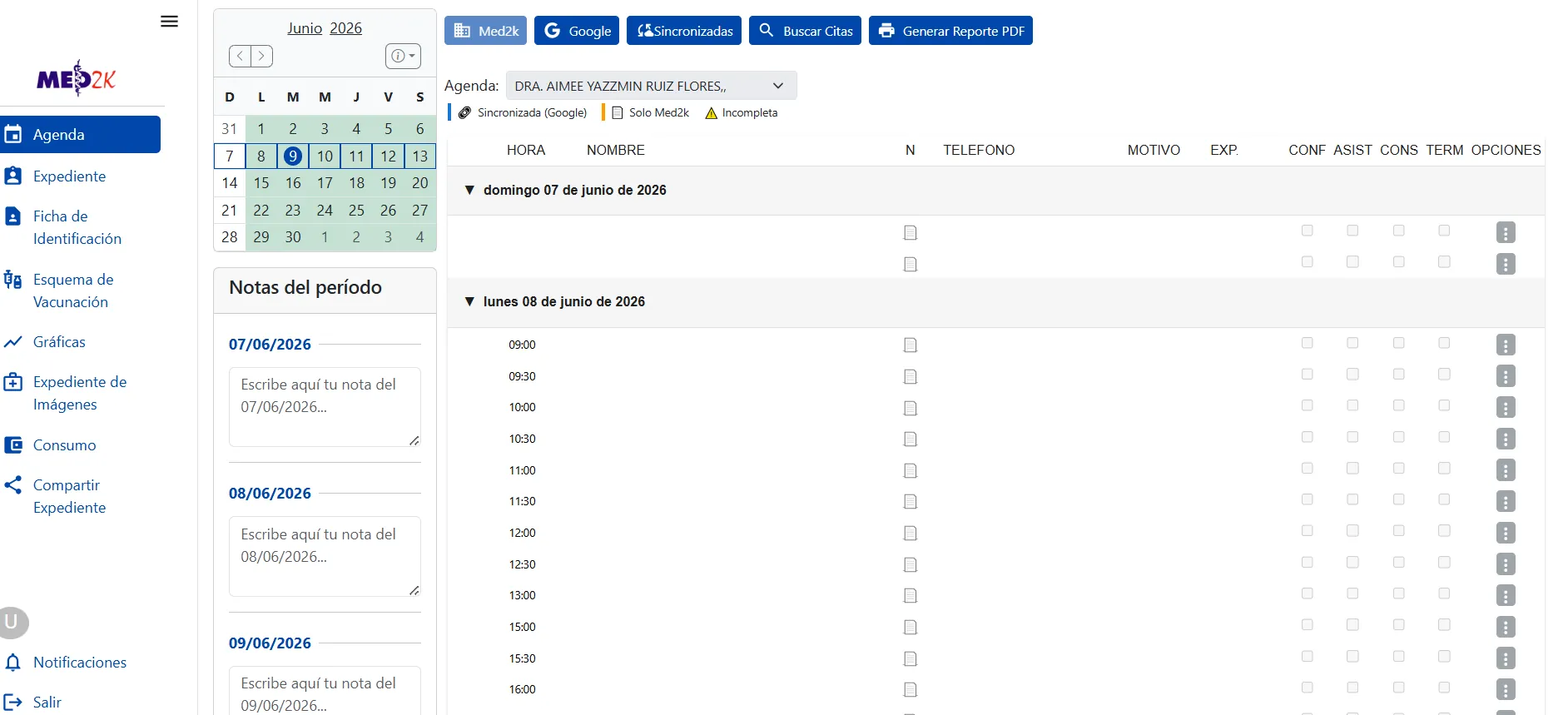Image resolution: width=1568 pixels, height=715 pixels.
Task: Open options menu for 10:30 appointment
Action: pos(1506,439)
